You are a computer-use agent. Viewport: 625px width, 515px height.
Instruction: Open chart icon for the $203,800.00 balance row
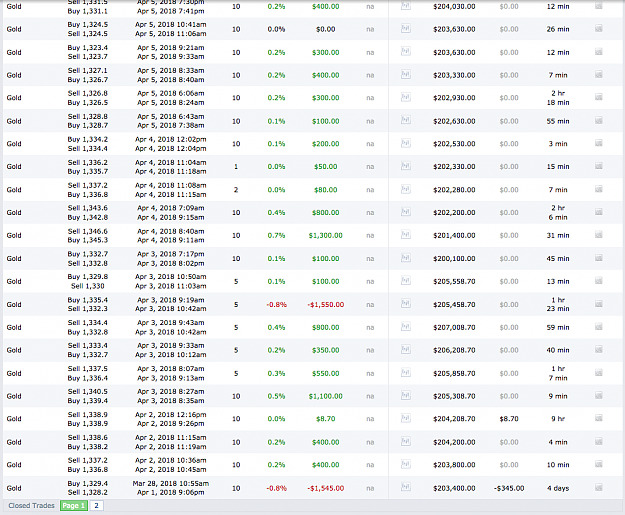point(406,464)
